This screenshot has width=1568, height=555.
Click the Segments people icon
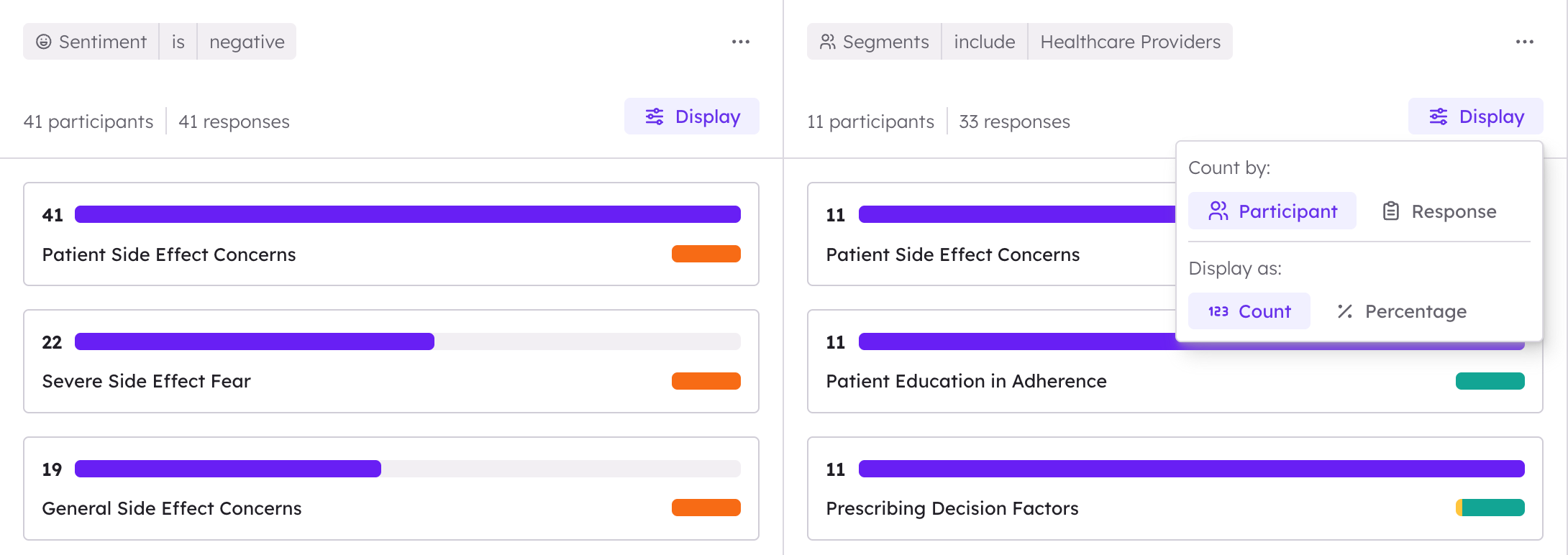pyautogui.click(x=828, y=42)
